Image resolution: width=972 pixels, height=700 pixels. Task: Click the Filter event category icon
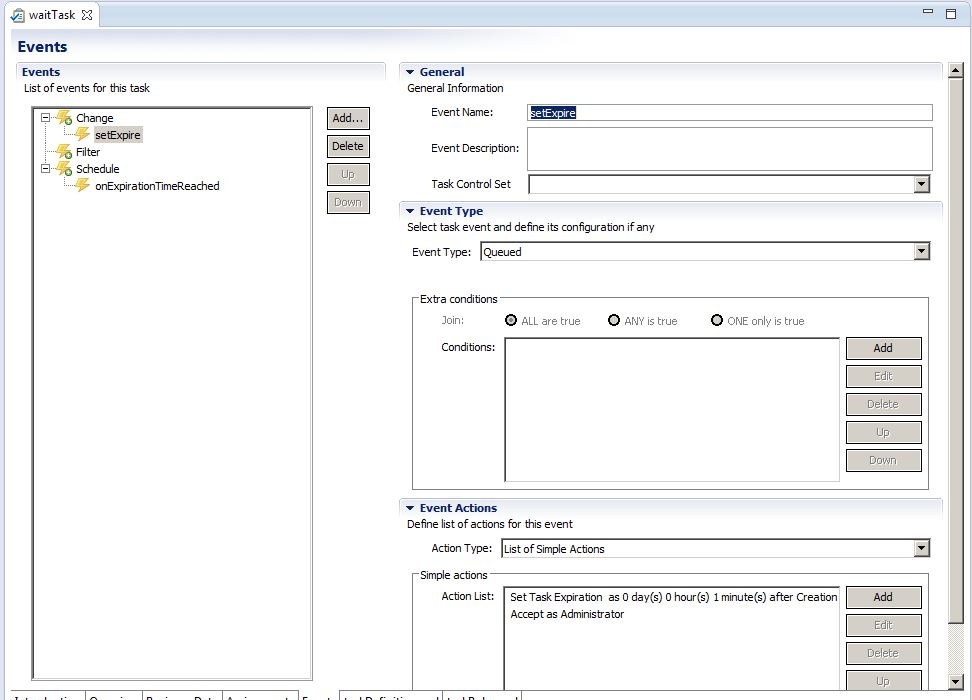pyautogui.click(x=65, y=152)
